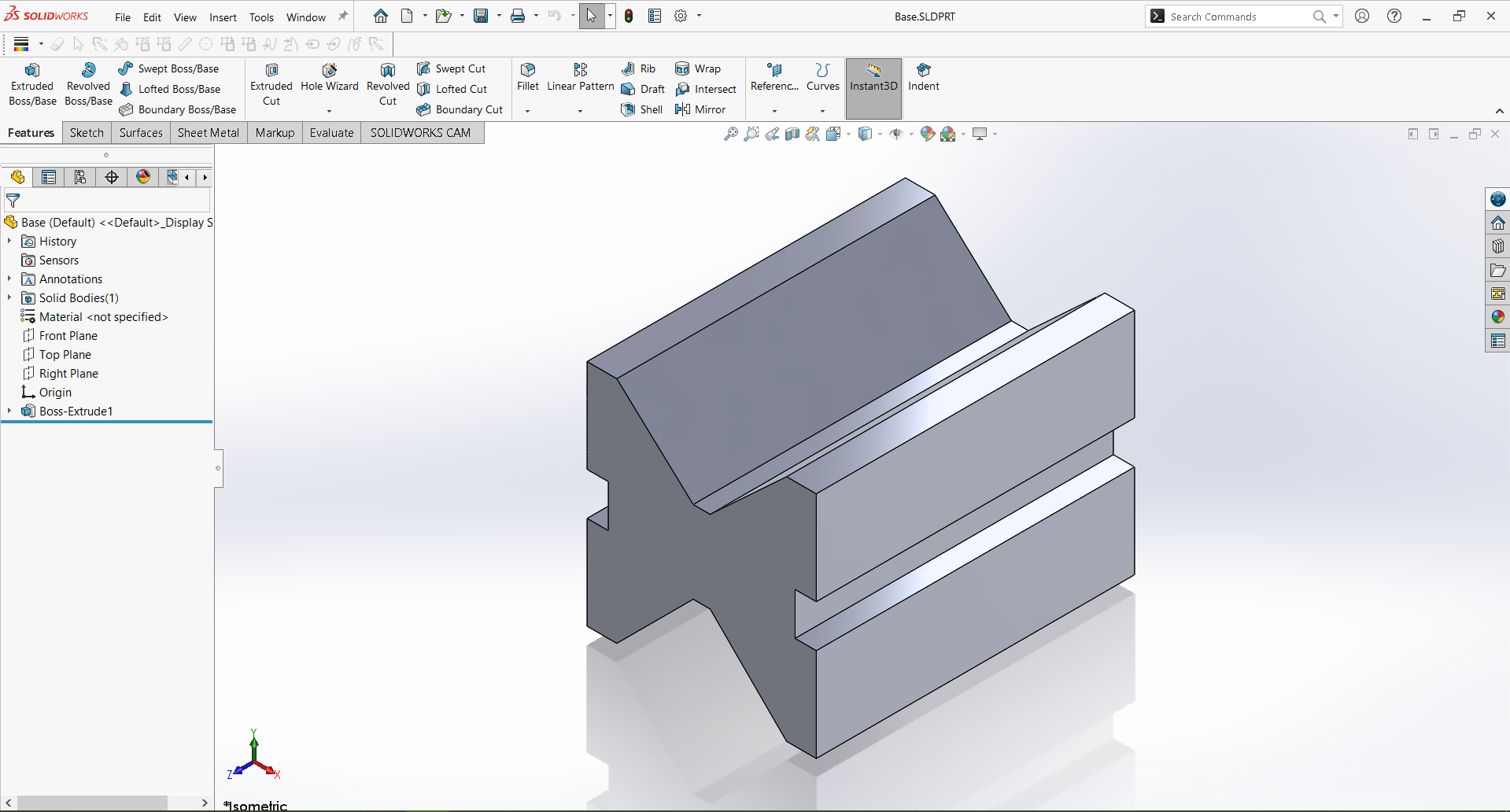Select the Draft feature tool

643,89
